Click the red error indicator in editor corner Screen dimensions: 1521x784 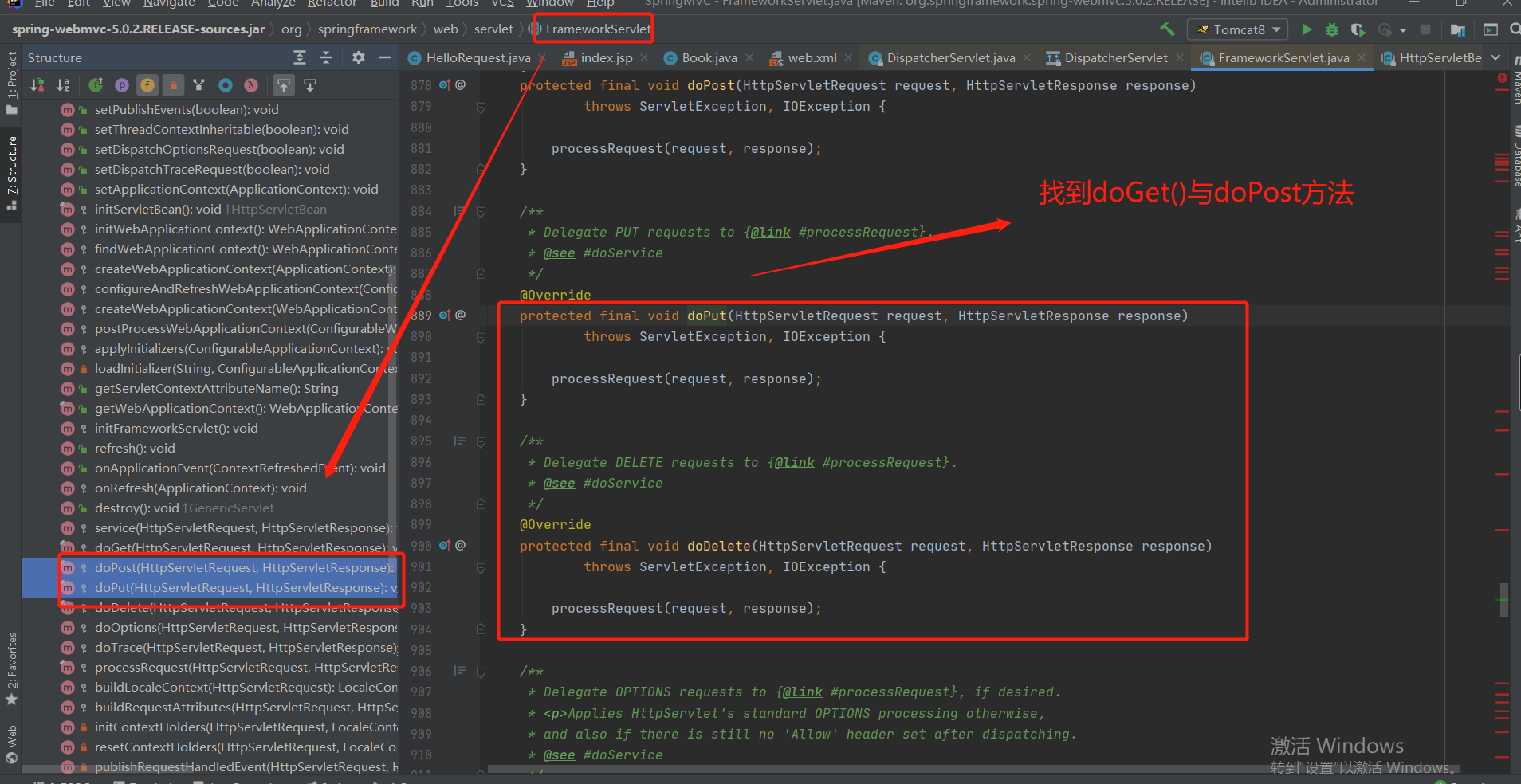tap(1502, 78)
